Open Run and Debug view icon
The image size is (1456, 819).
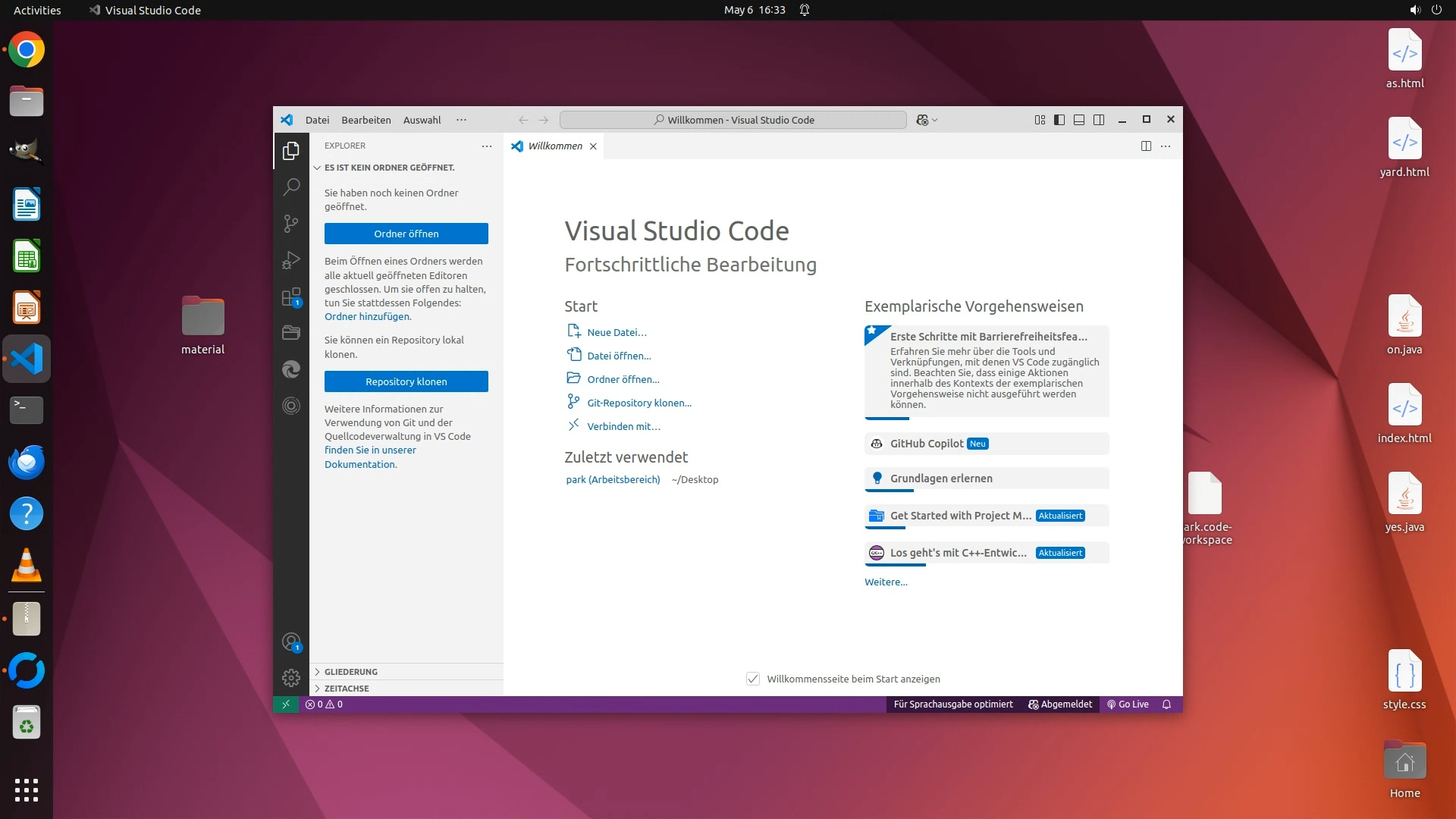pos(291,260)
